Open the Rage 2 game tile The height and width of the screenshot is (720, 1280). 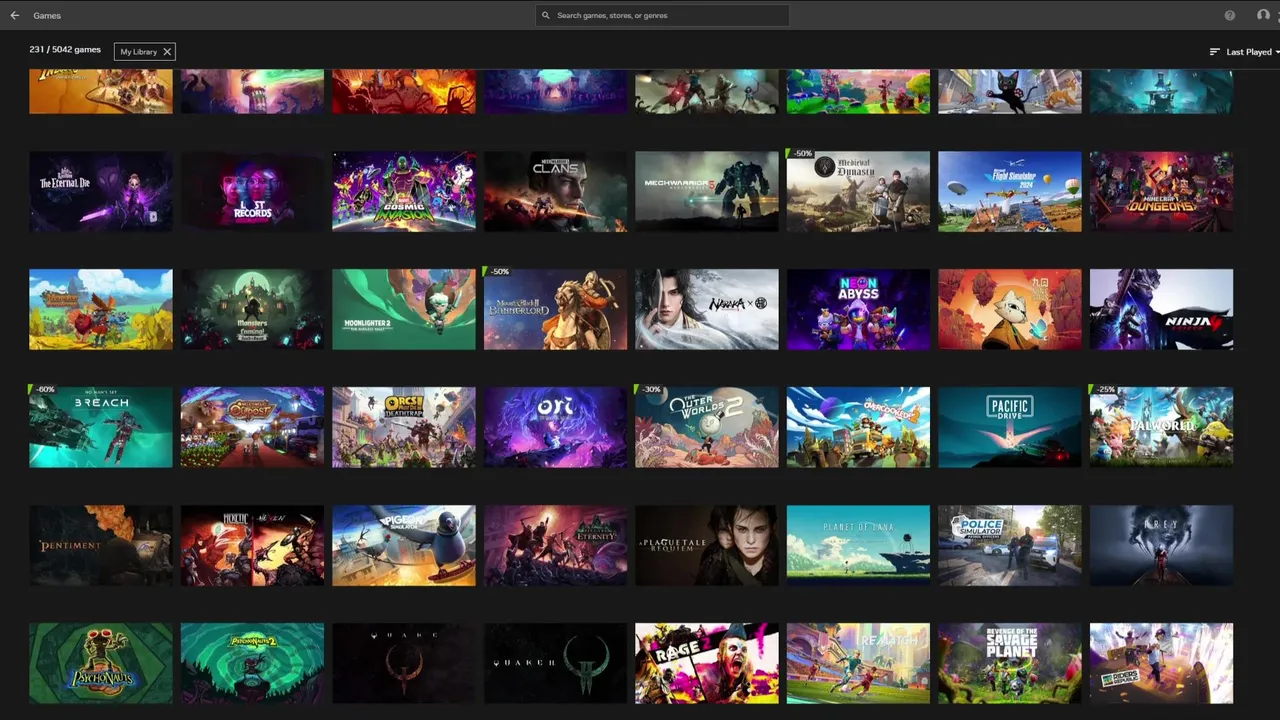coord(707,663)
